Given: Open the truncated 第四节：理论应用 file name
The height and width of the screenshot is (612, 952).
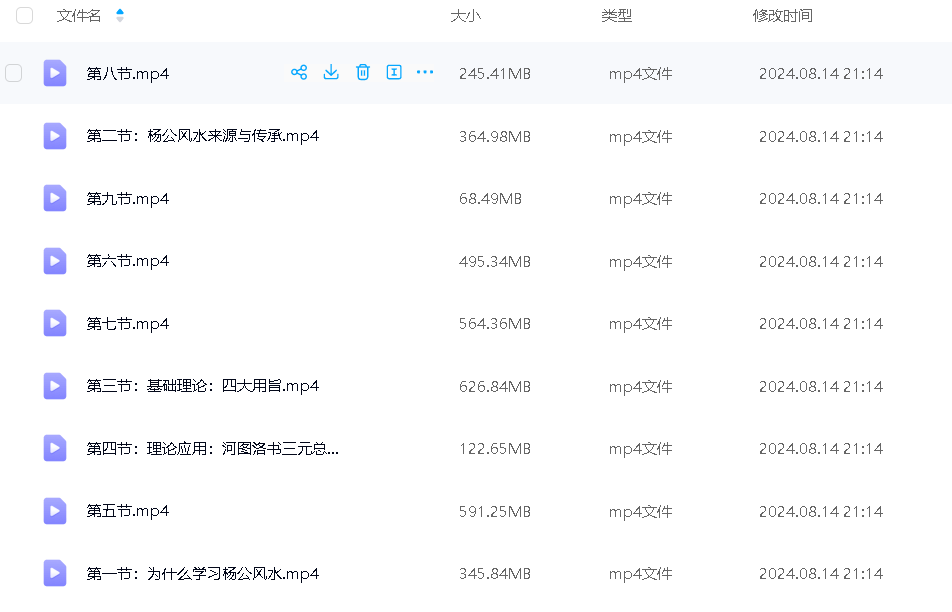Looking at the screenshot, I should click(213, 449).
